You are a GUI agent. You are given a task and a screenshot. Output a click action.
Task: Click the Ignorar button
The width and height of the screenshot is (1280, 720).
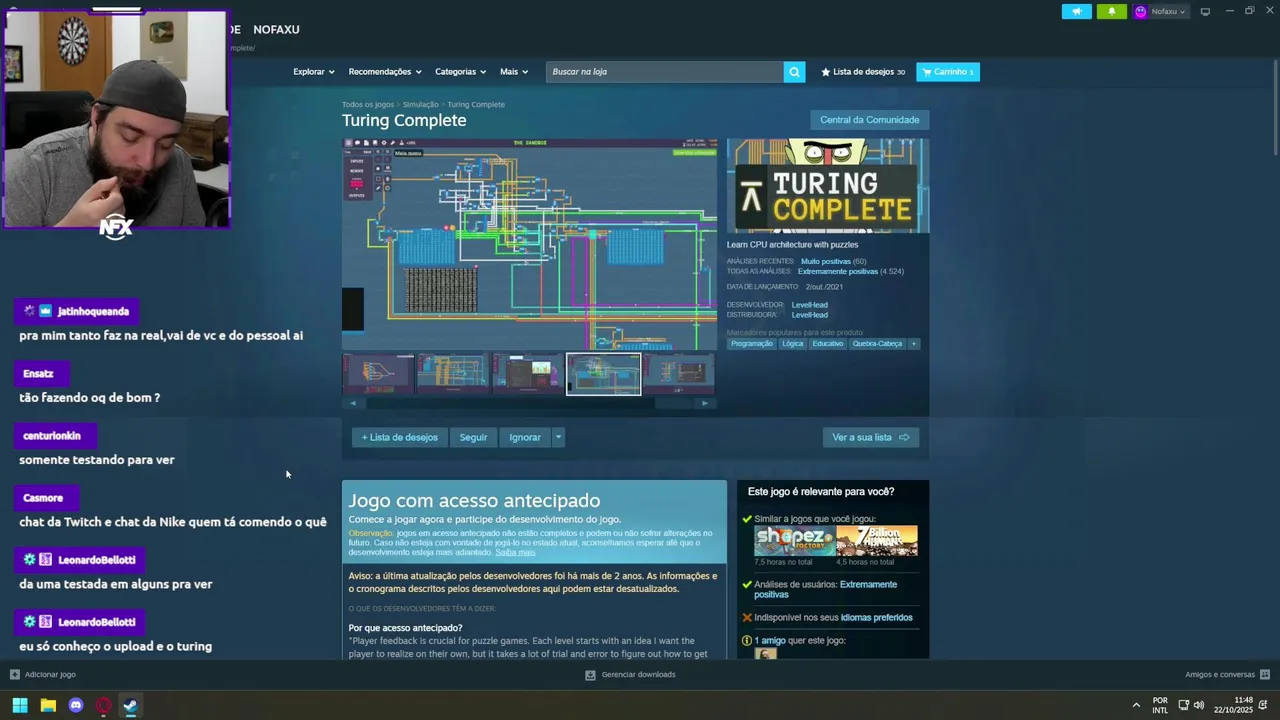(x=525, y=437)
